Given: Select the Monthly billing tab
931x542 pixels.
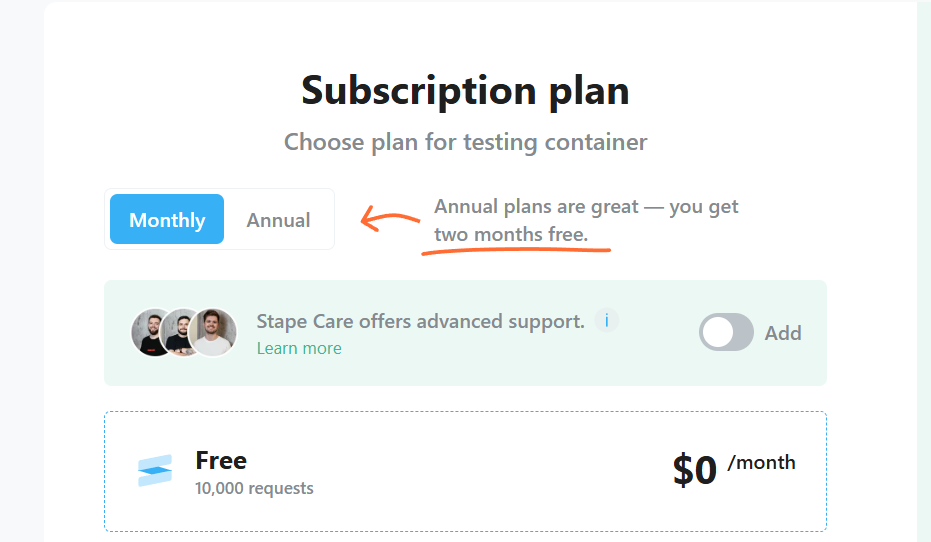Looking at the screenshot, I should coord(167,220).
